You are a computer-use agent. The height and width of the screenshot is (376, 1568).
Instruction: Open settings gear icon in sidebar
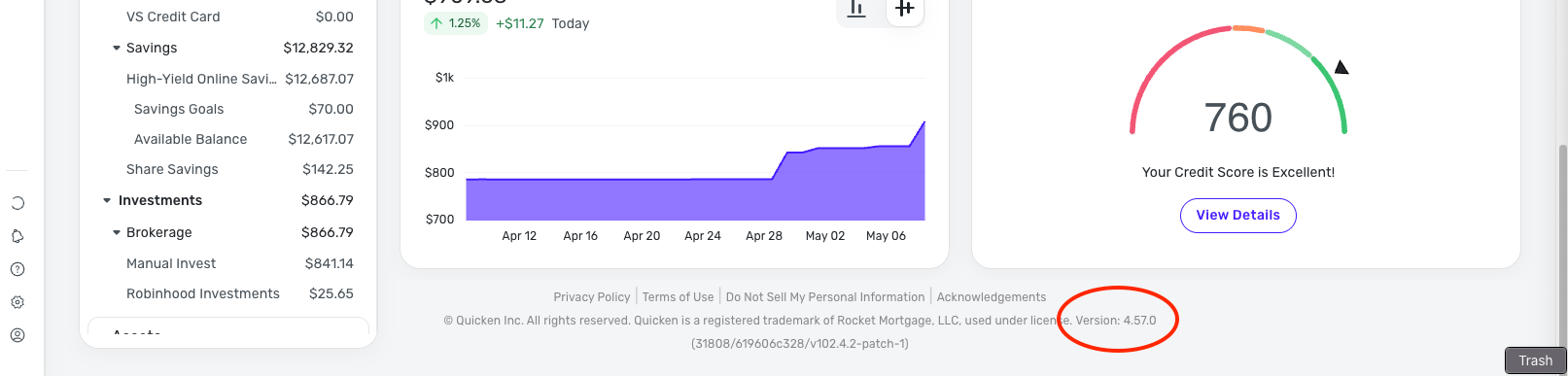click(17, 302)
